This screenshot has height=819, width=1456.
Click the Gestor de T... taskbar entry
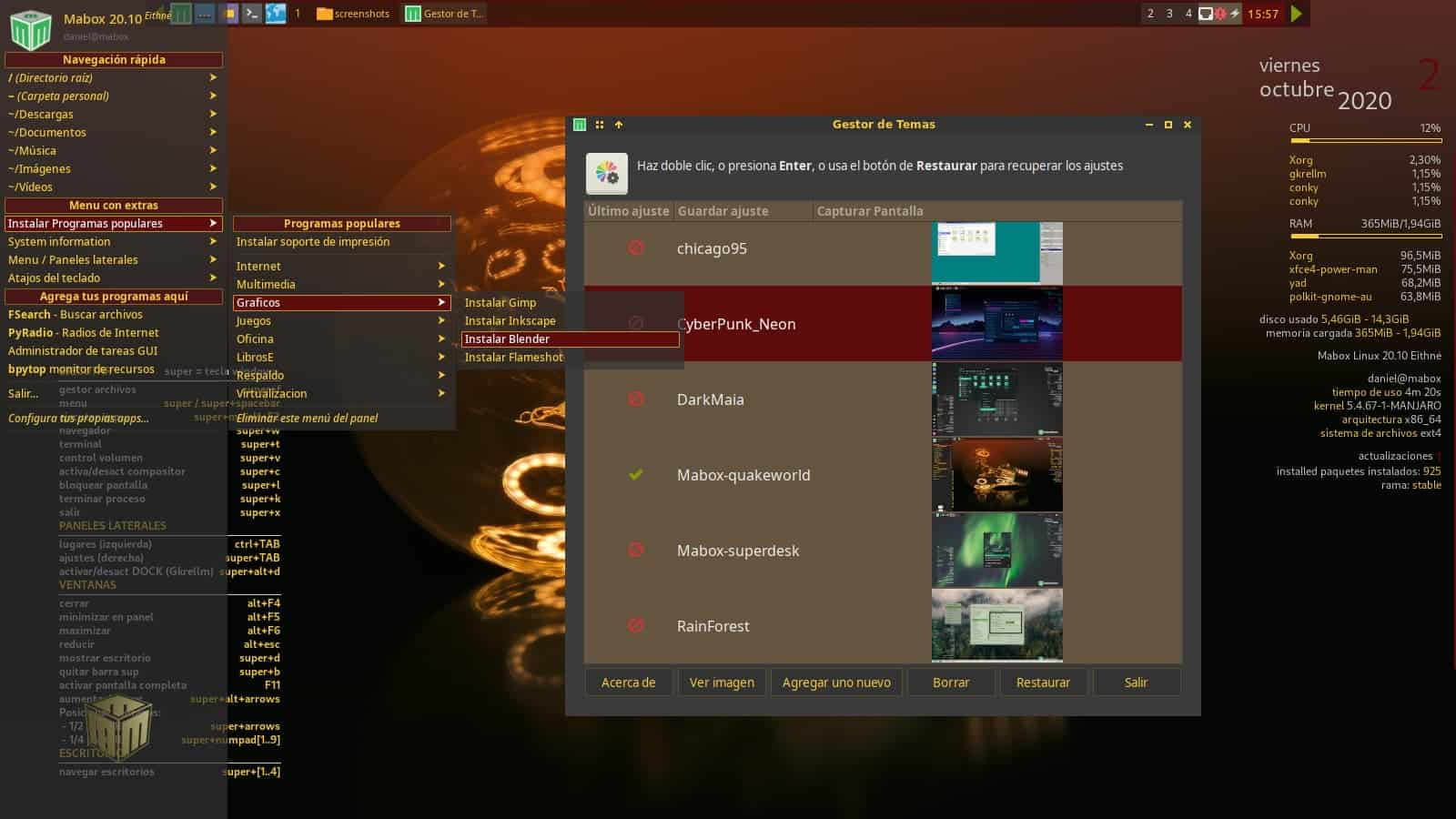pos(445,14)
